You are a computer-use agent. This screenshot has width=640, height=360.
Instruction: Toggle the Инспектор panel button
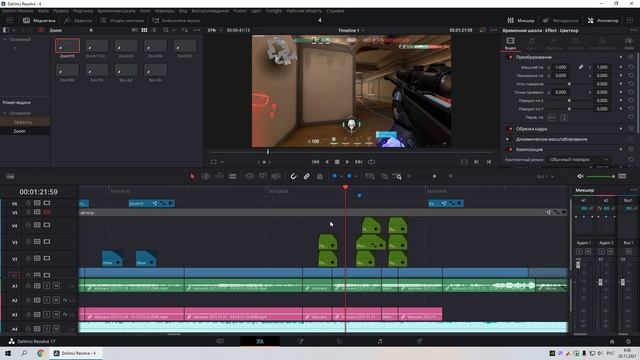[603, 20]
